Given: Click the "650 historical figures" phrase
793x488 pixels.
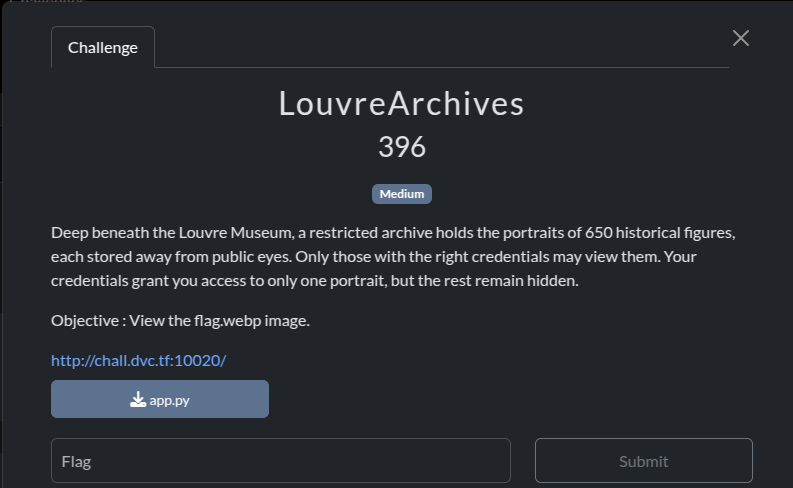Looking at the screenshot, I should tap(659, 233).
